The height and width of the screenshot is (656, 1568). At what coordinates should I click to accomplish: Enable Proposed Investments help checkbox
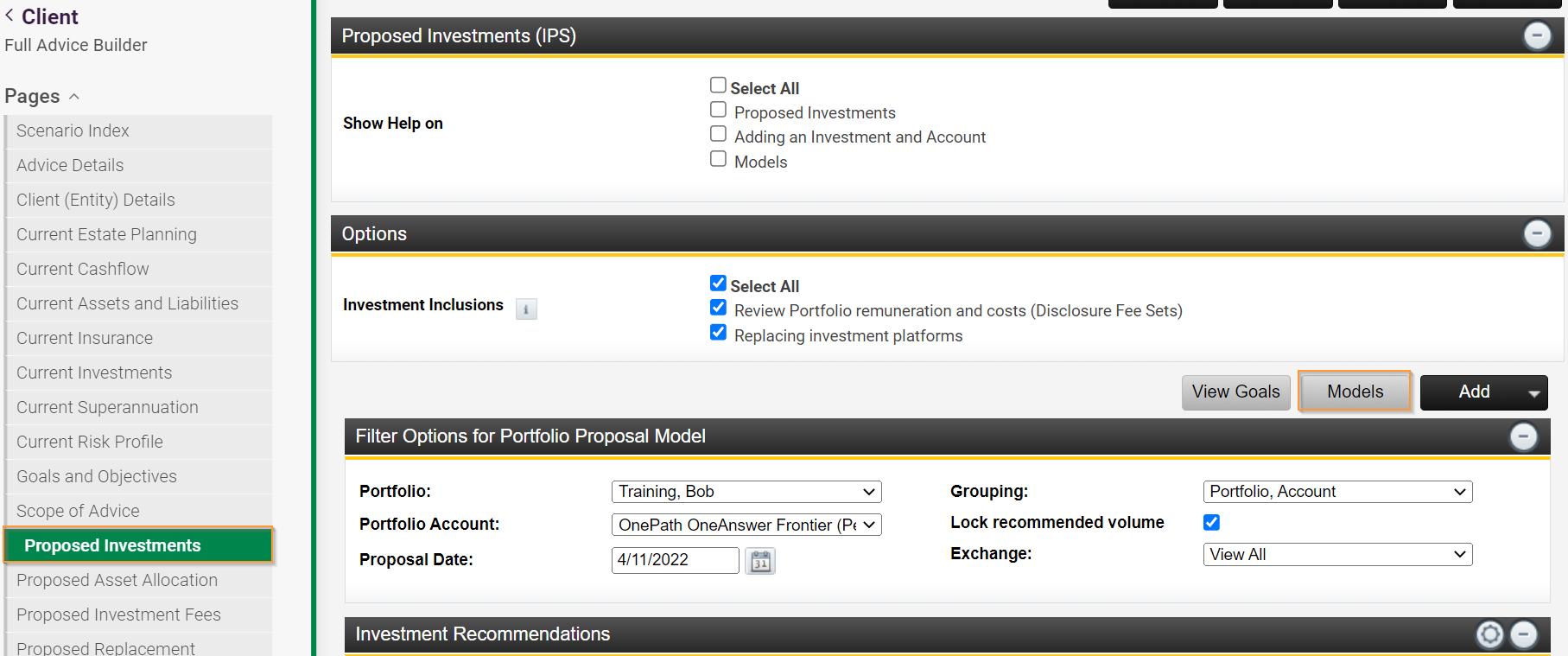[x=718, y=110]
